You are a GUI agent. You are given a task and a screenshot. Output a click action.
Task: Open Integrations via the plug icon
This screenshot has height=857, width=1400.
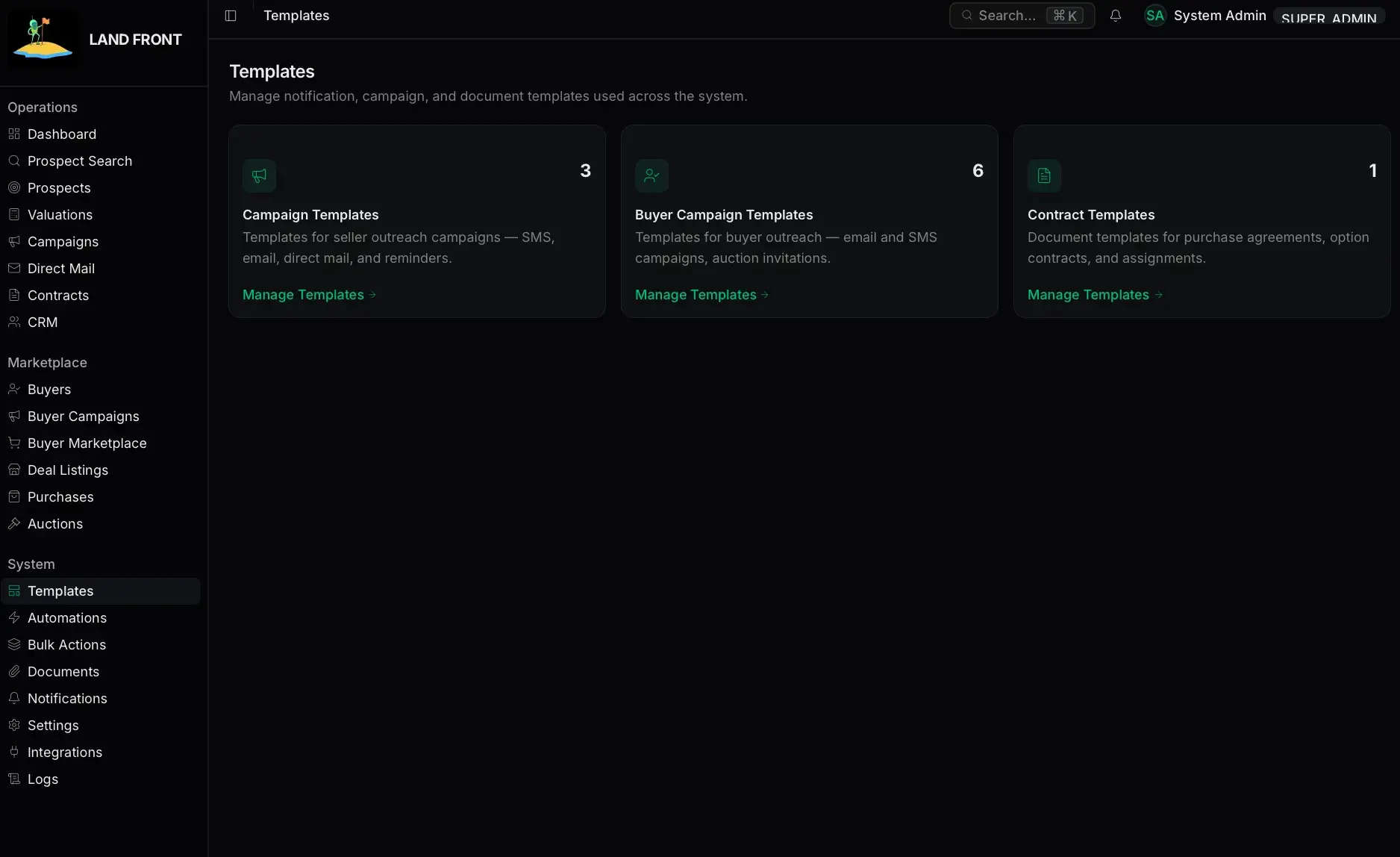[x=14, y=752]
